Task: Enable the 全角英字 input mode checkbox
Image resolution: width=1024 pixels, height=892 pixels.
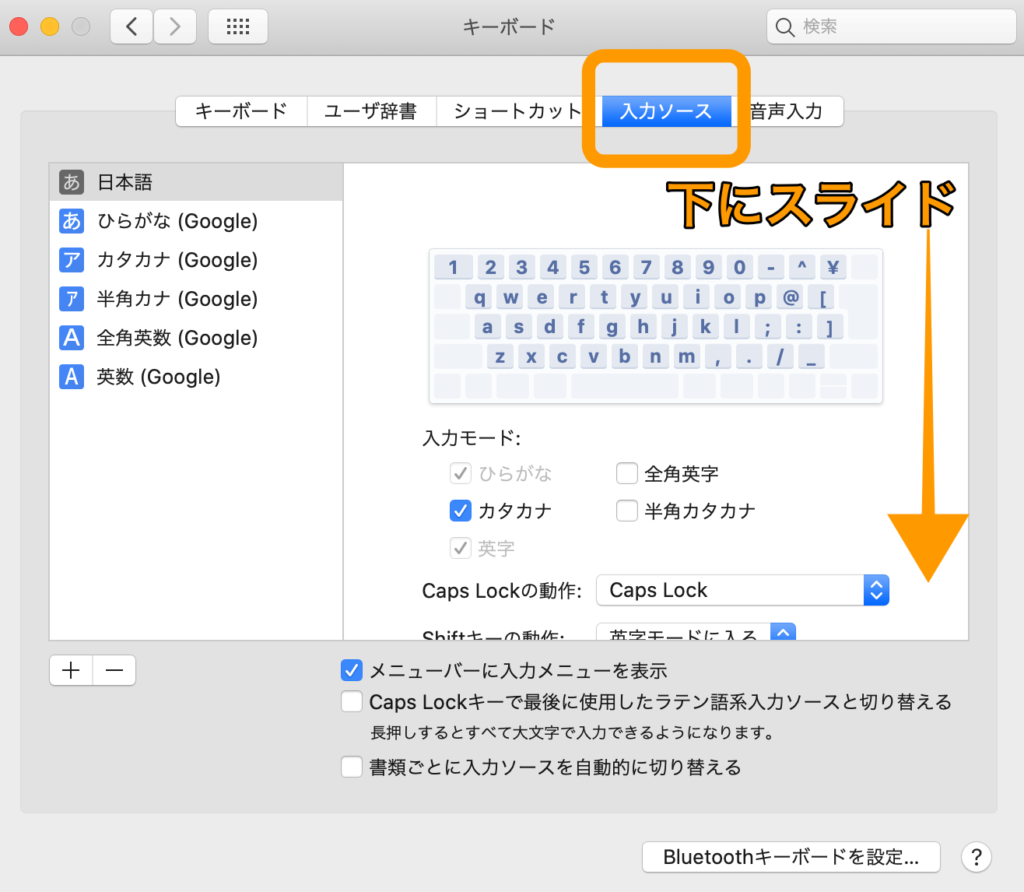Action: coord(627,473)
